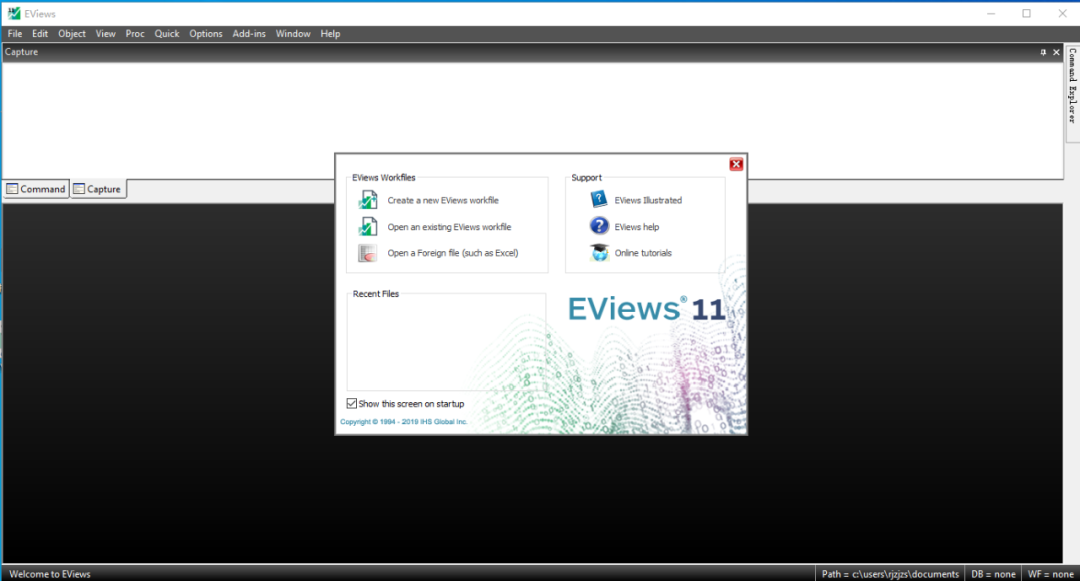This screenshot has height=581, width=1080.
Task: Open the EViews help link
Action: click(636, 226)
